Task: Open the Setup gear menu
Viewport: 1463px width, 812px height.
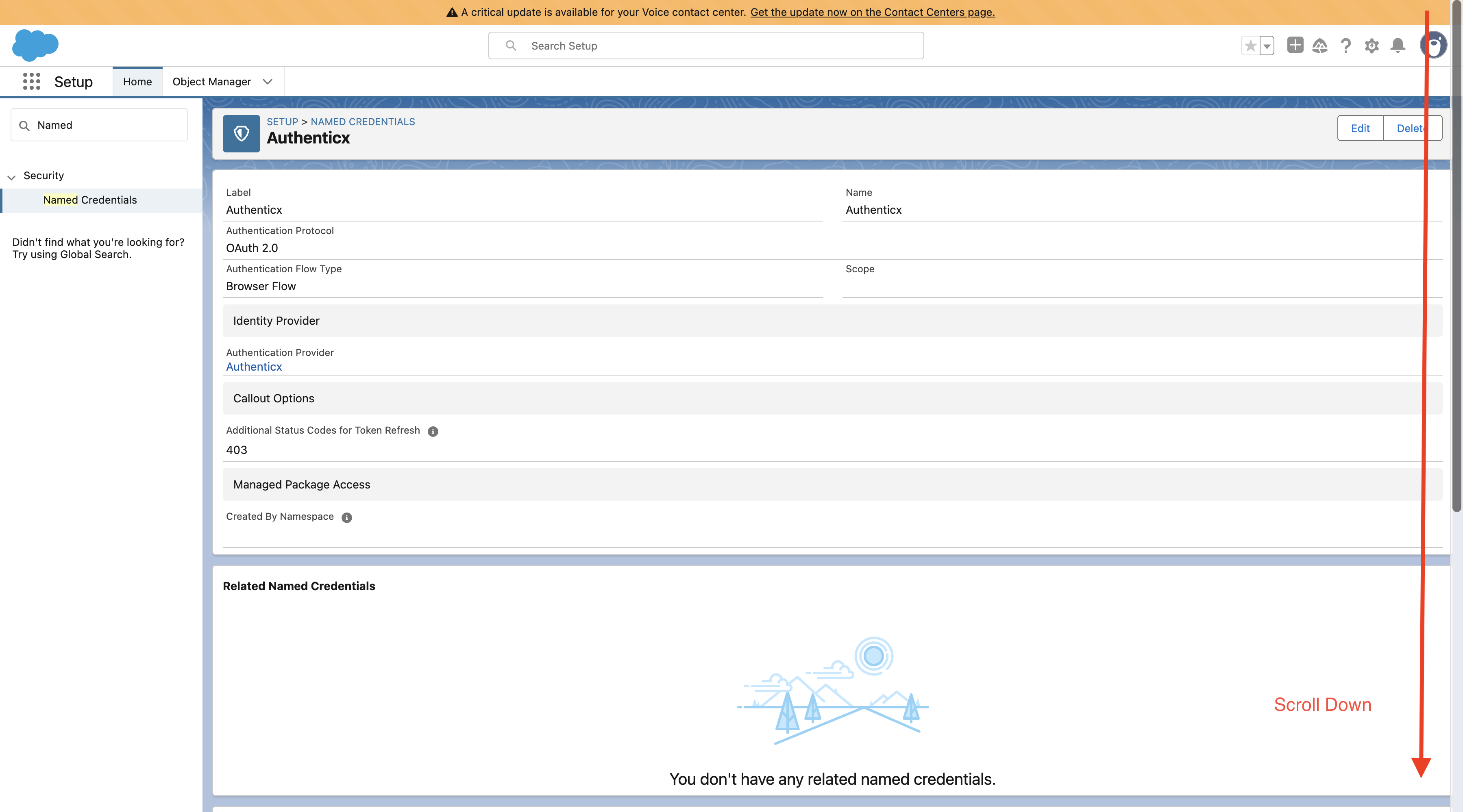Action: click(x=1372, y=46)
